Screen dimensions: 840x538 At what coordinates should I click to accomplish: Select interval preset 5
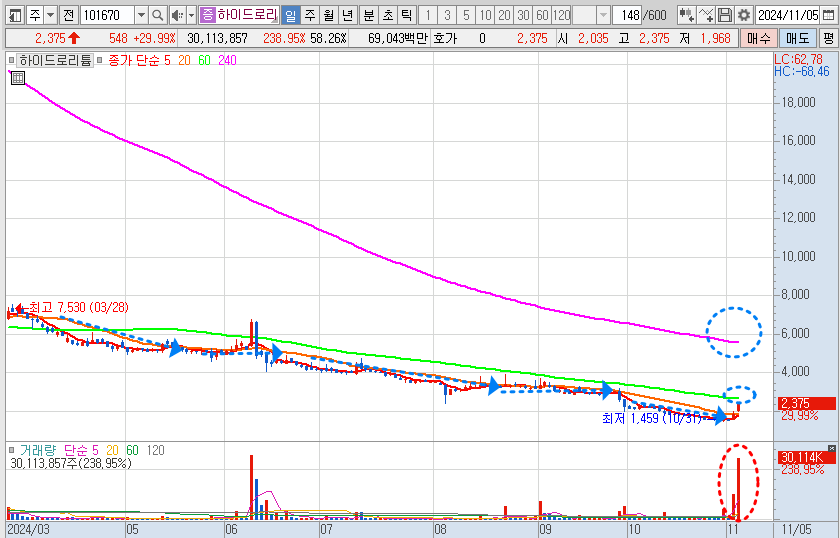[x=466, y=15]
